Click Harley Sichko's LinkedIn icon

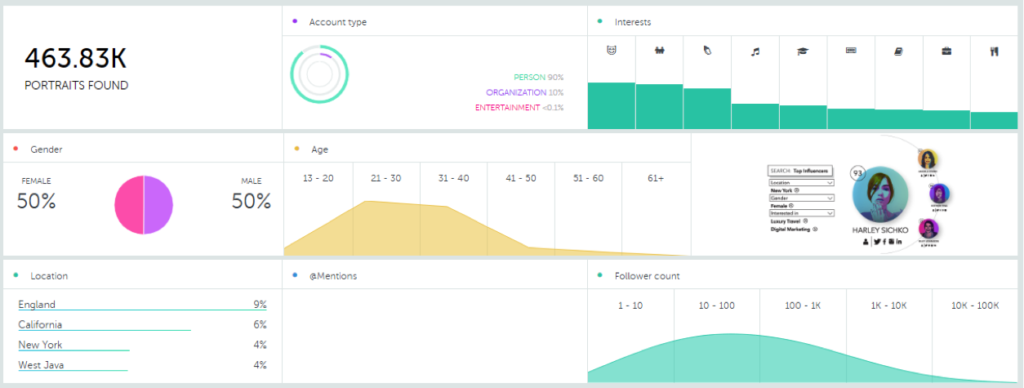[x=899, y=242]
